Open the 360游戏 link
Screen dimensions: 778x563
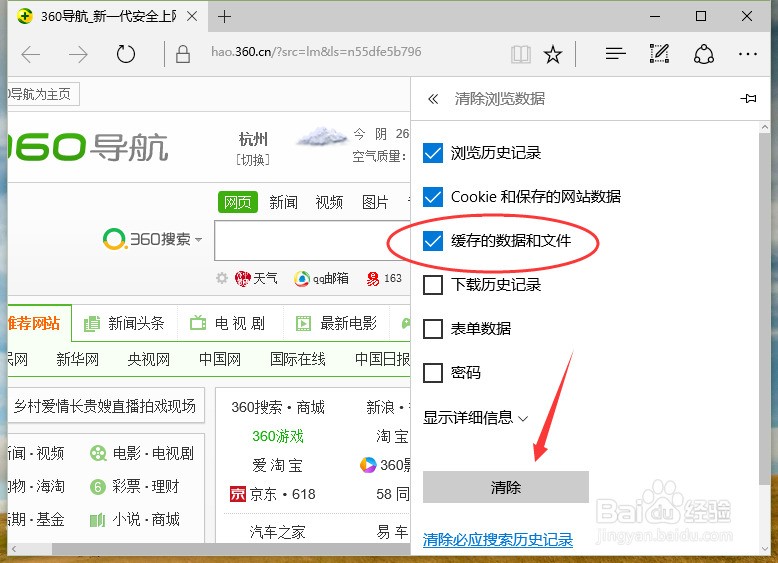pyautogui.click(x=277, y=436)
